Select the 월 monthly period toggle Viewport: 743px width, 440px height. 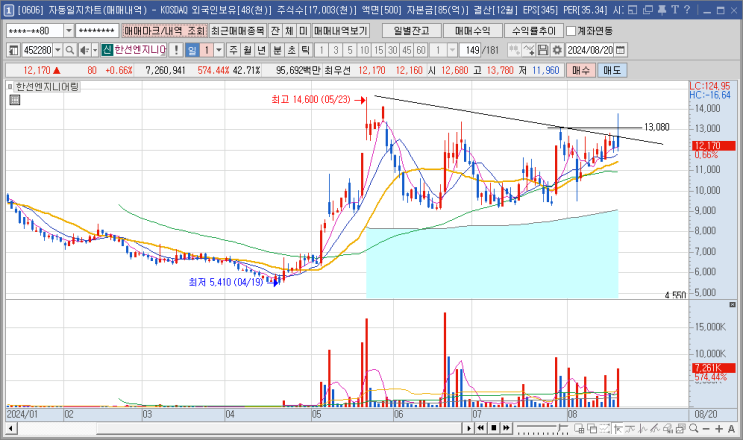[247, 50]
